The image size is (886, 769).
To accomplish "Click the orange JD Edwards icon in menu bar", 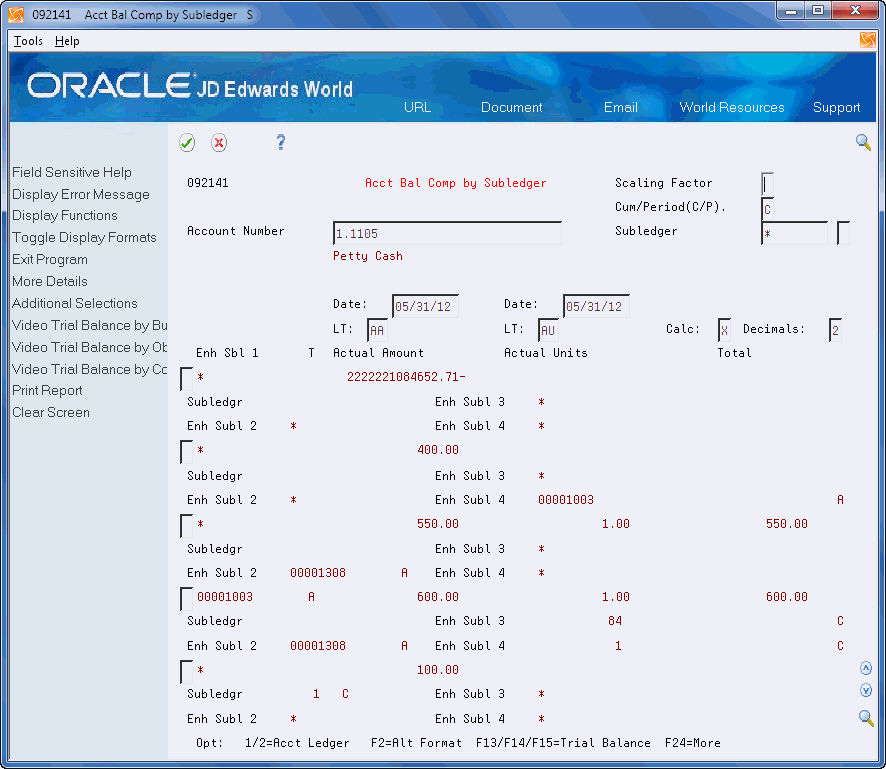I will tap(867, 40).
